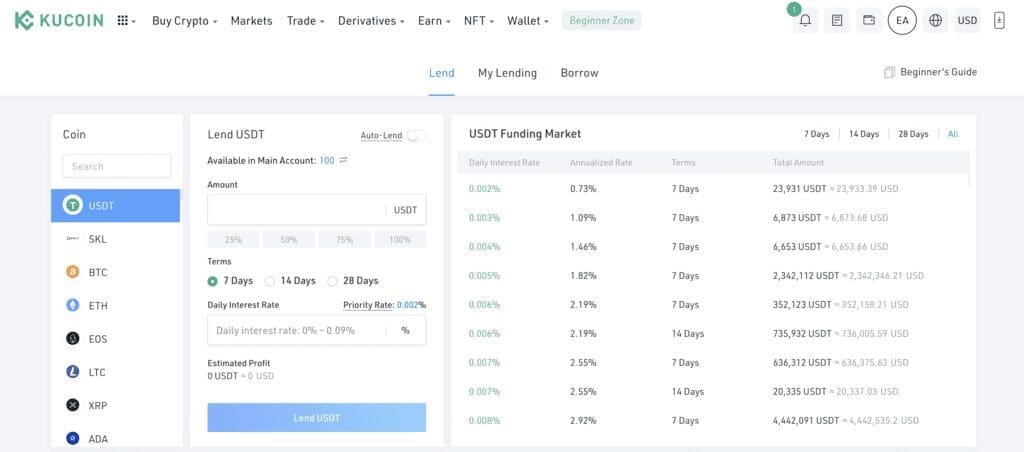Set amount to 25%

tap(233, 240)
